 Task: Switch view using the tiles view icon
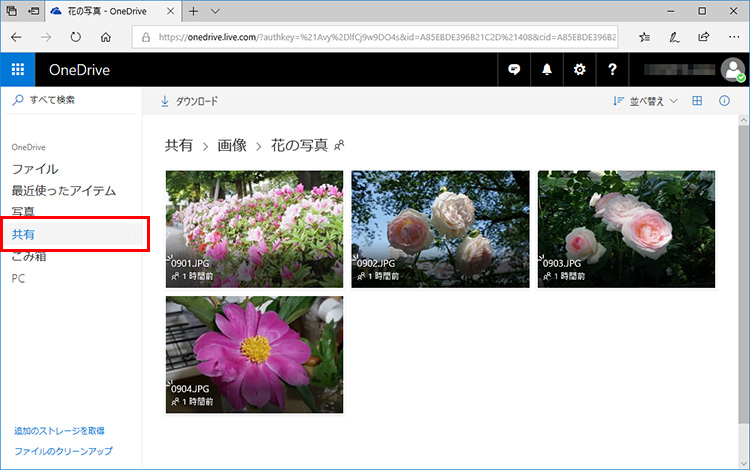coord(697,101)
